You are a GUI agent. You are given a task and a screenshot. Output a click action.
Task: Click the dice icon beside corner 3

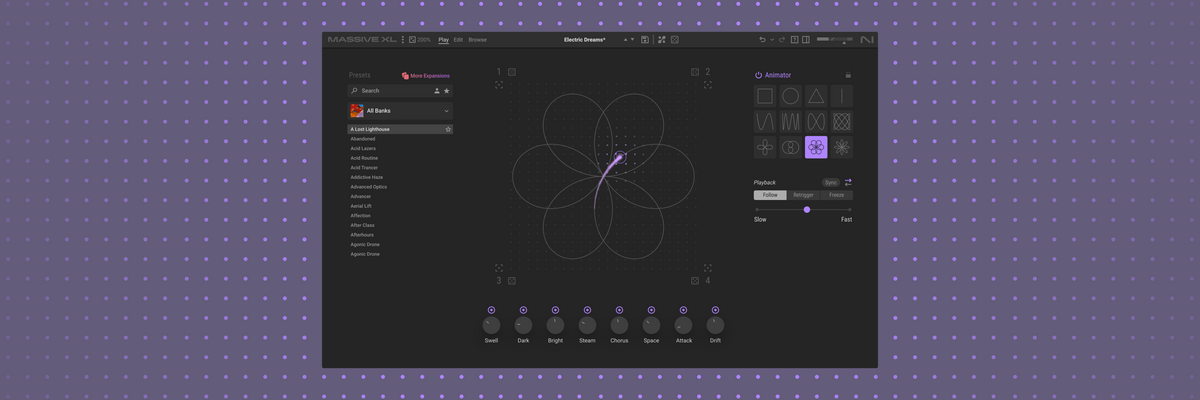tap(512, 281)
